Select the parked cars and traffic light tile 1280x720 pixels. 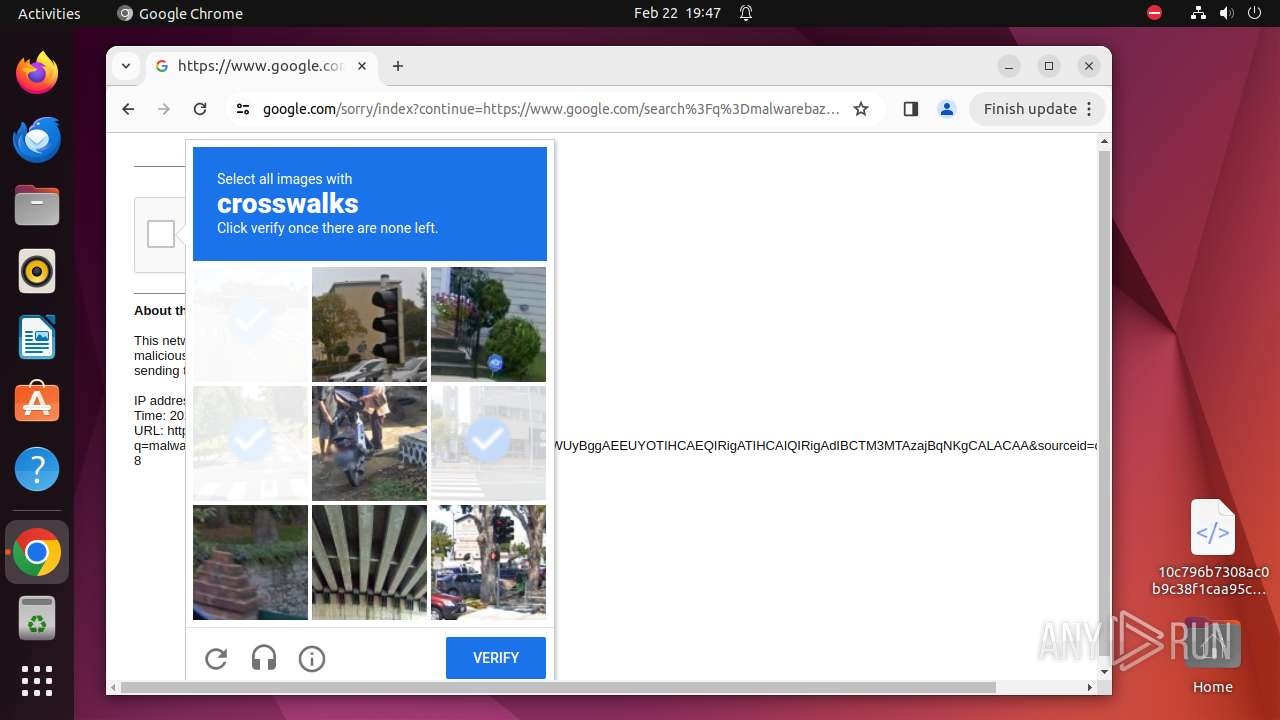pyautogui.click(x=488, y=562)
